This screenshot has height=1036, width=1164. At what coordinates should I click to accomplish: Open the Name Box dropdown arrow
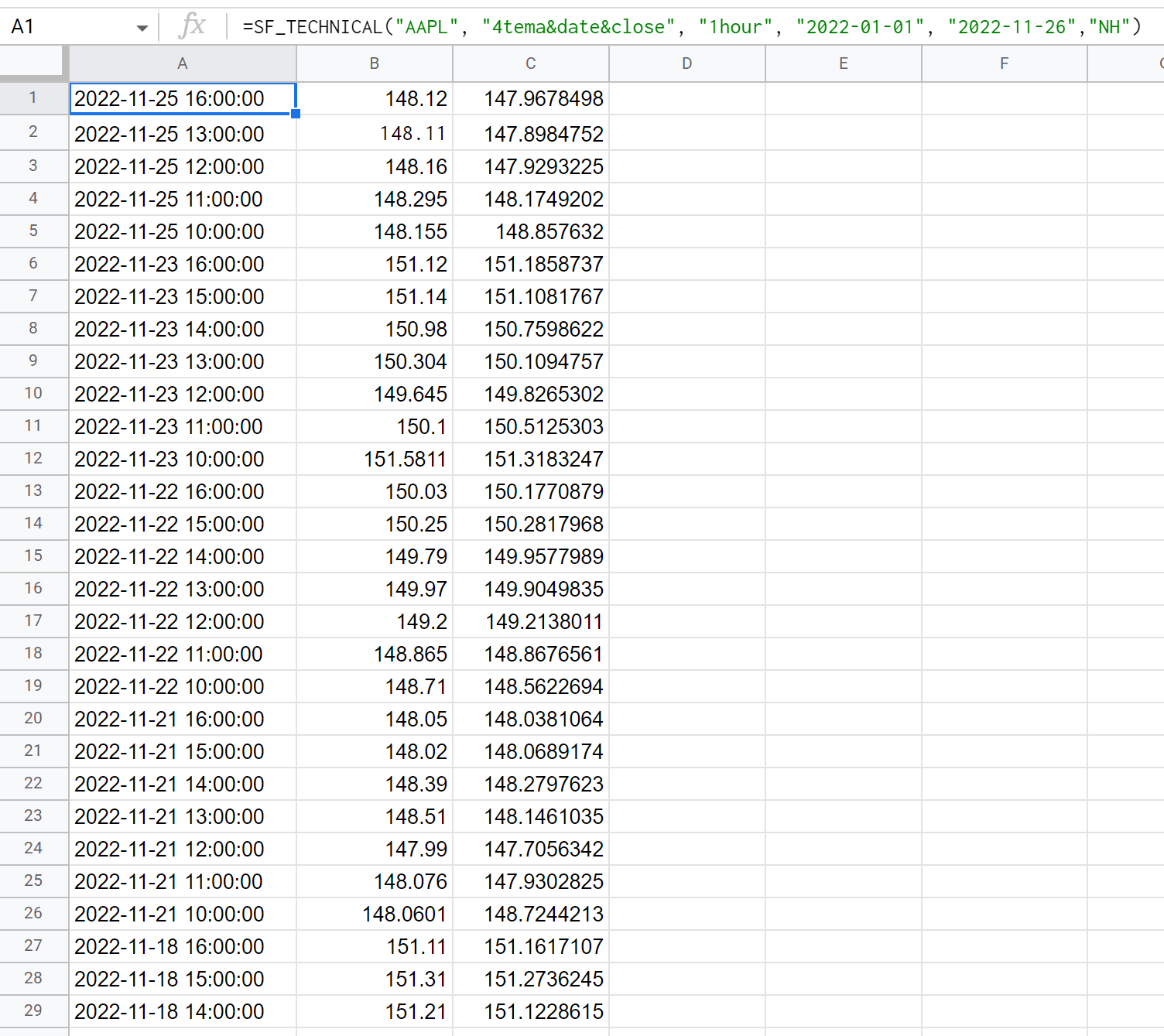click(x=142, y=28)
